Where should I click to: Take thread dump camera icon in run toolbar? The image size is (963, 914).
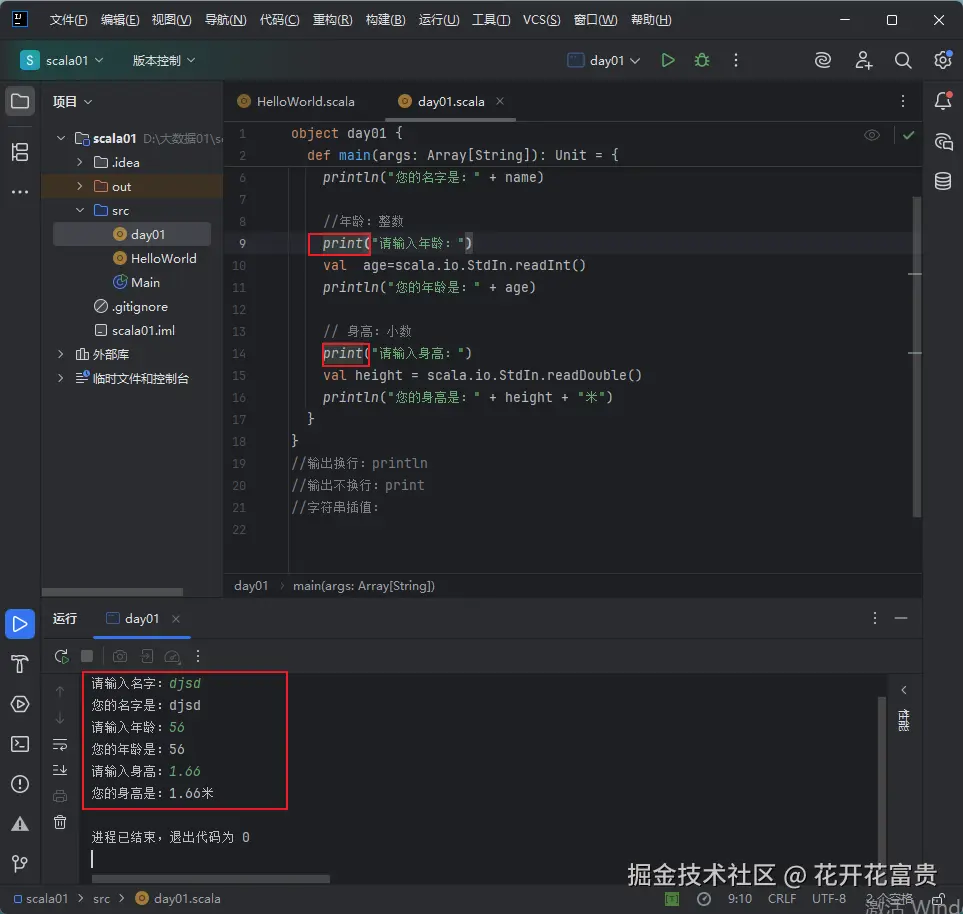[120, 656]
